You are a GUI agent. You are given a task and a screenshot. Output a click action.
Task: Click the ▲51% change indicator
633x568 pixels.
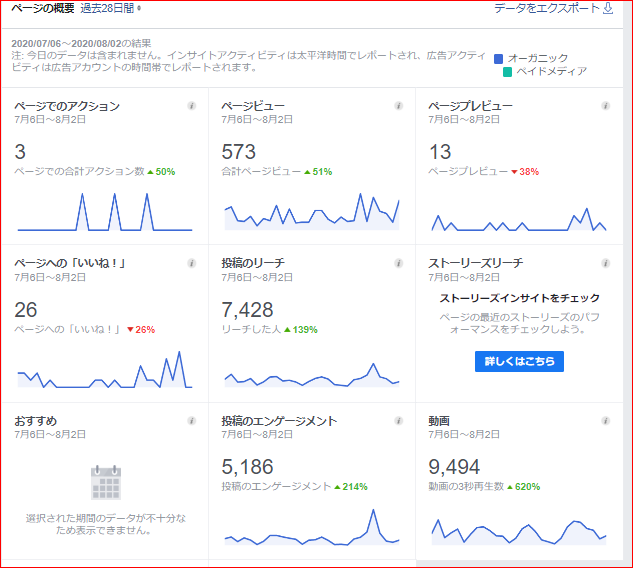[x=318, y=172]
